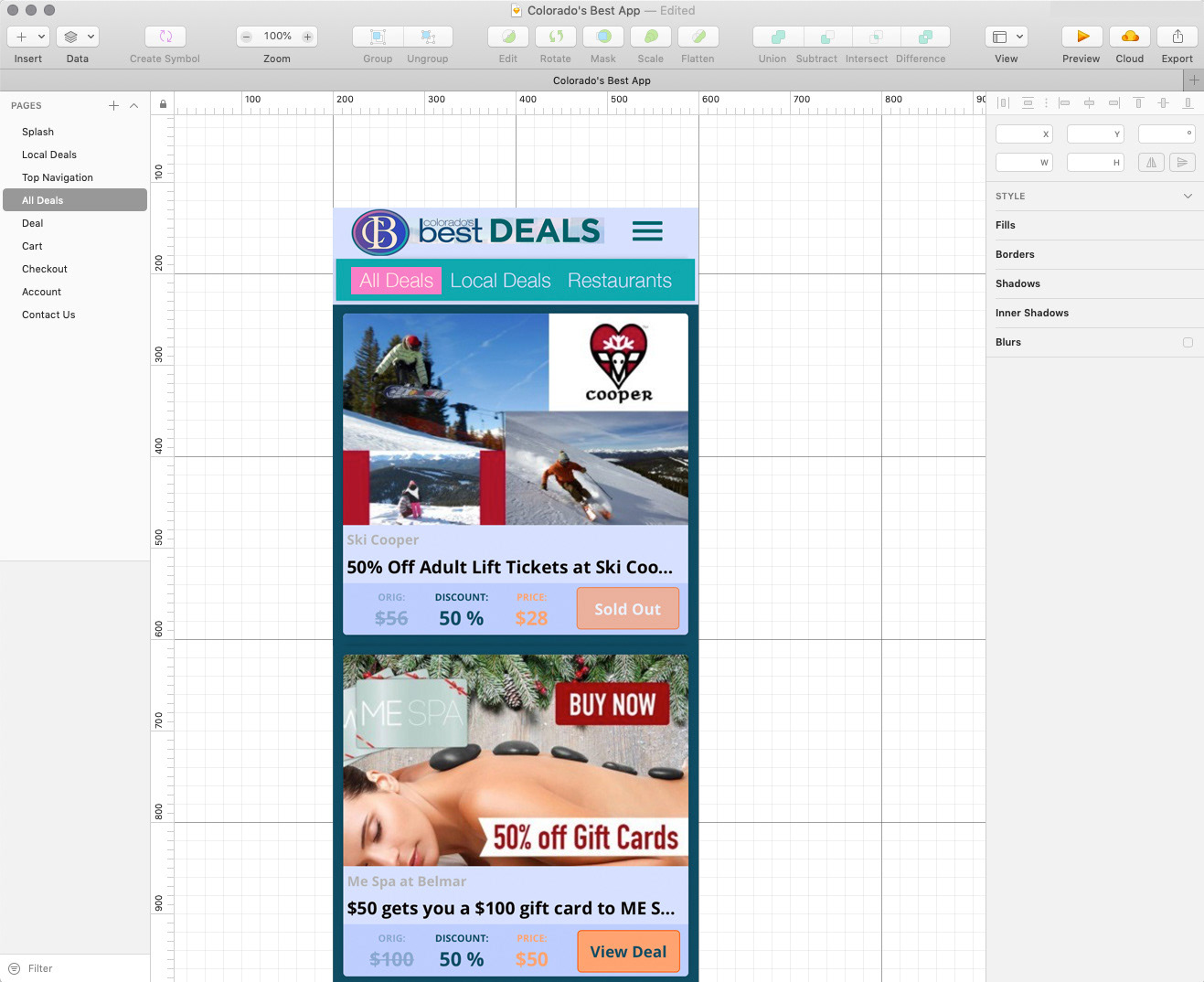This screenshot has width=1204, height=982.
Task: Click align left edges icon
Action: point(1064,103)
